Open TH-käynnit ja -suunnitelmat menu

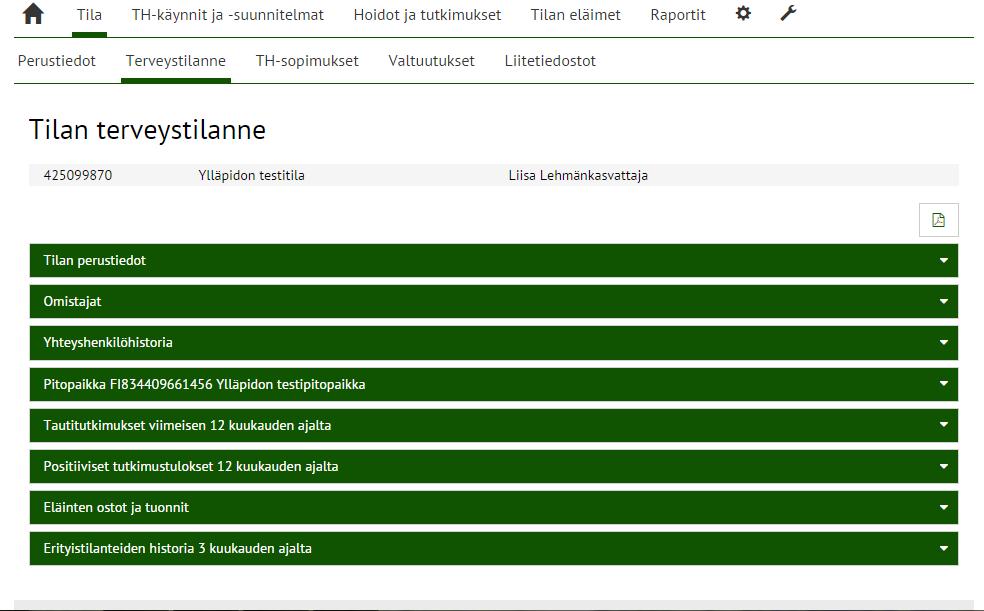pos(228,14)
